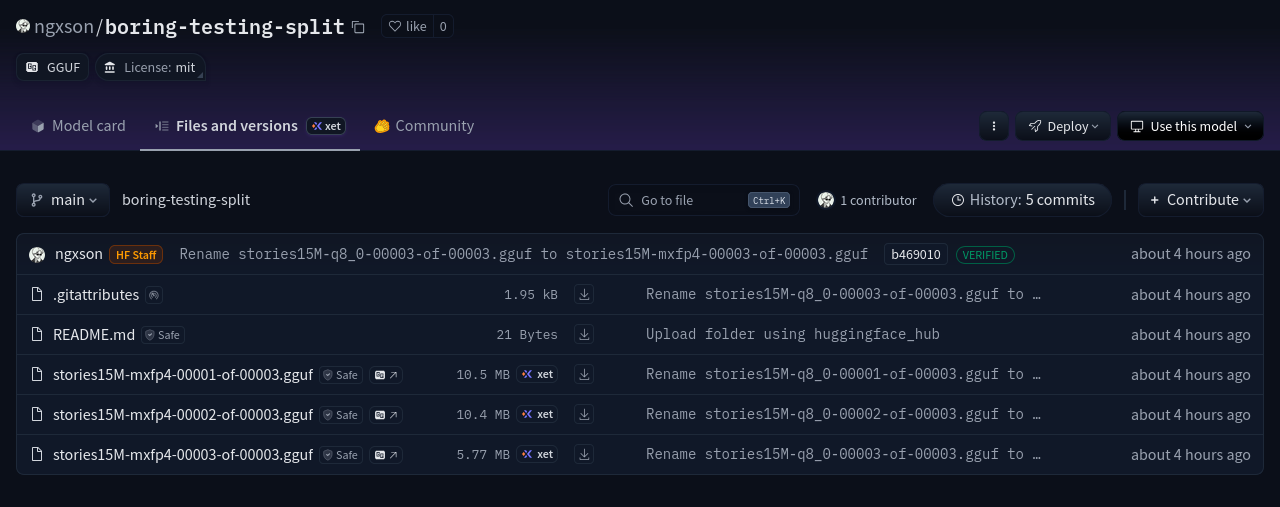The height and width of the screenshot is (507, 1280).
Task: Open stories15M-mxfp4-00001-of-00003.gguf
Action: coord(183,375)
